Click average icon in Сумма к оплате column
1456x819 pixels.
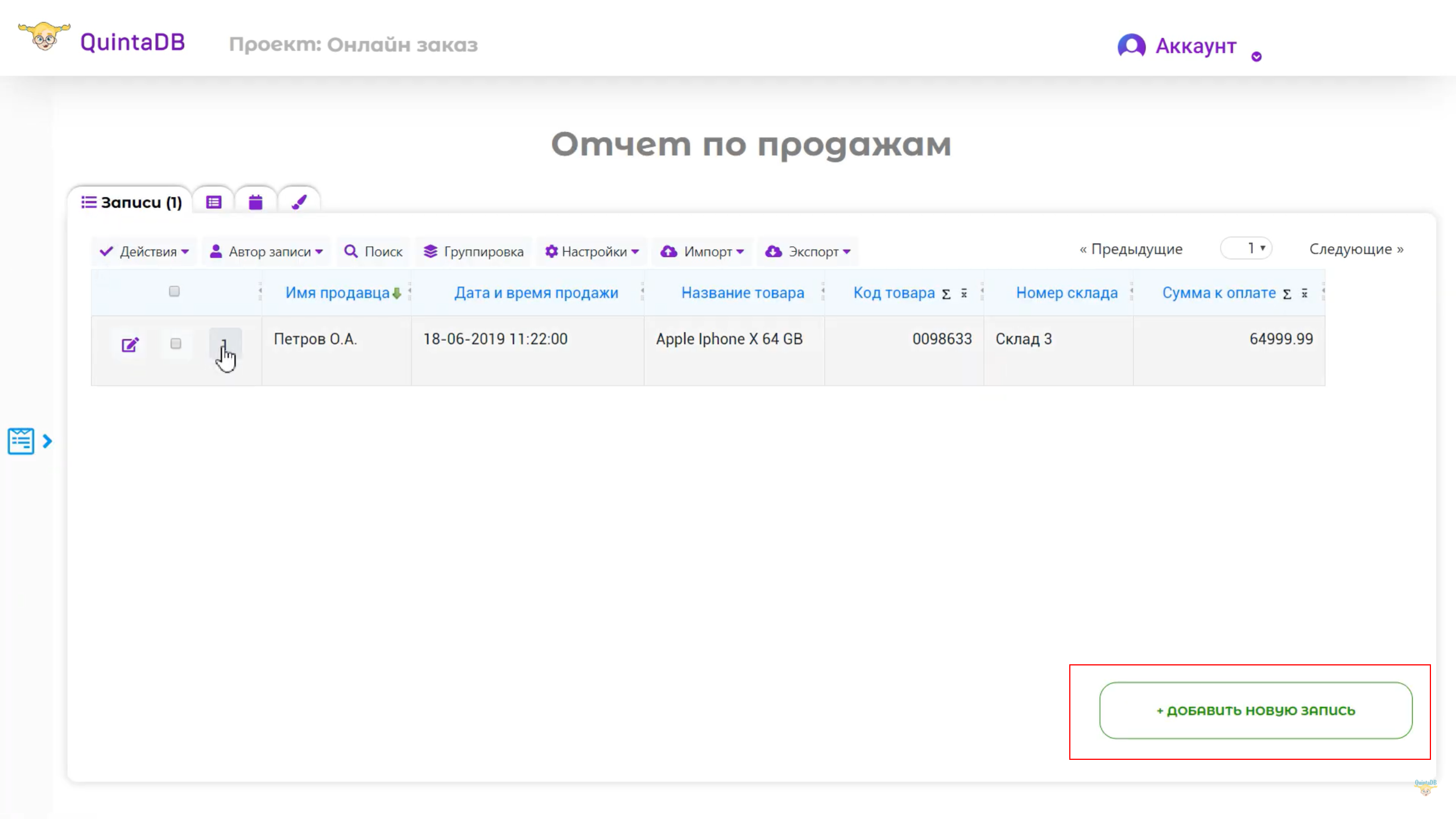tap(1305, 293)
